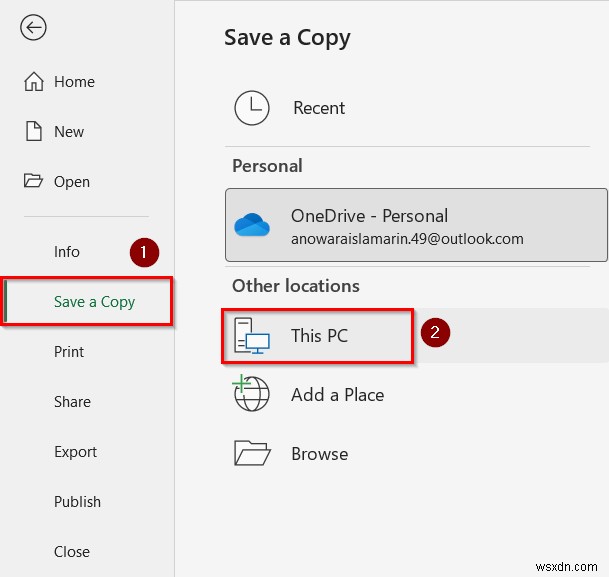Image resolution: width=609 pixels, height=577 pixels.
Task: Open the Publish page
Action: click(x=77, y=502)
